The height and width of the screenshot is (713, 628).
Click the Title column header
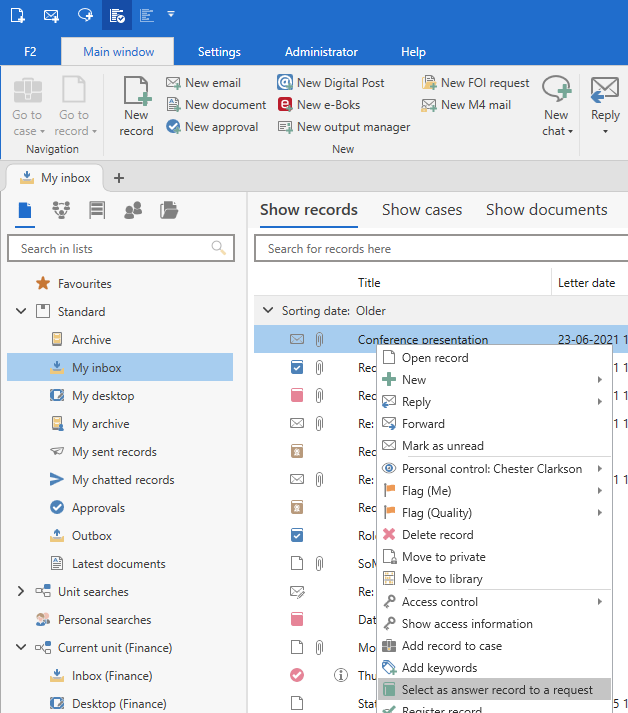point(369,283)
